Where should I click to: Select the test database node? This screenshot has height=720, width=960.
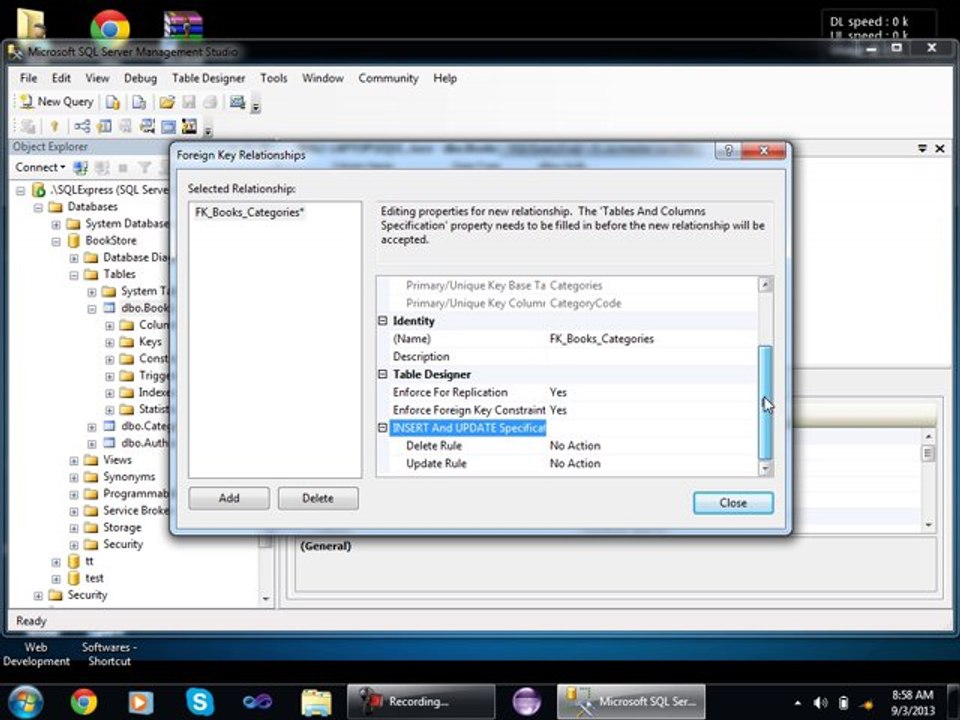(94, 578)
